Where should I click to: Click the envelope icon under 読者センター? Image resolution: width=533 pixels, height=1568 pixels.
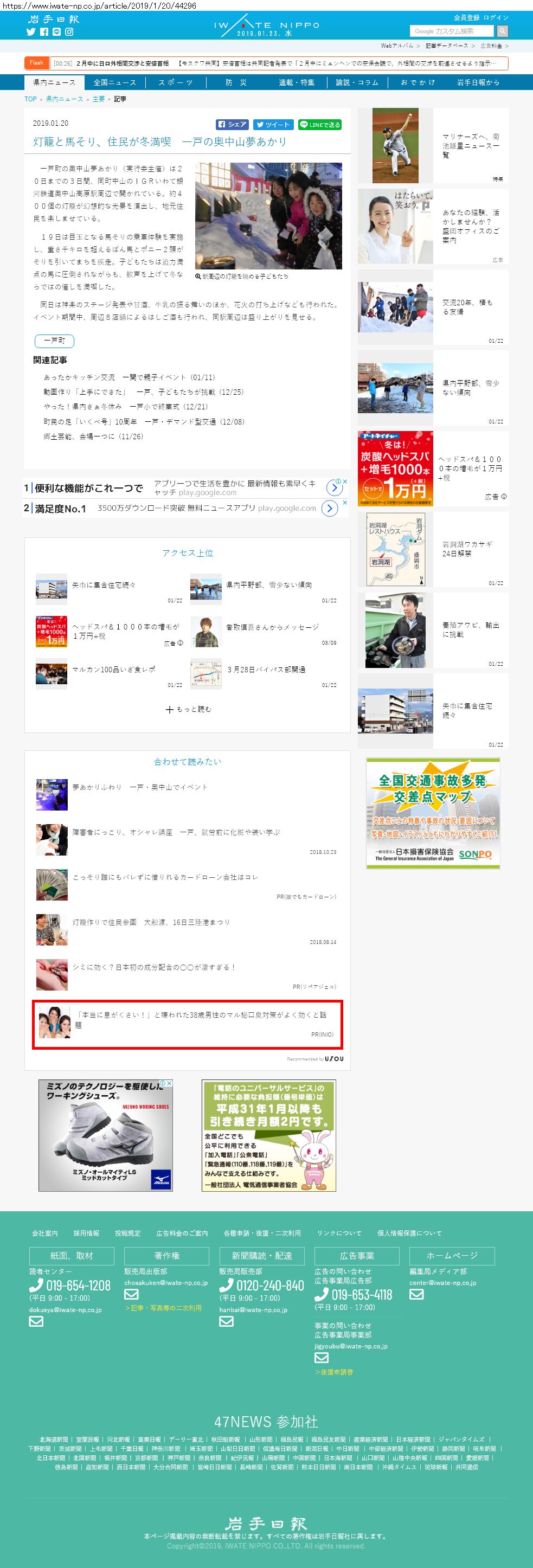(36, 1321)
